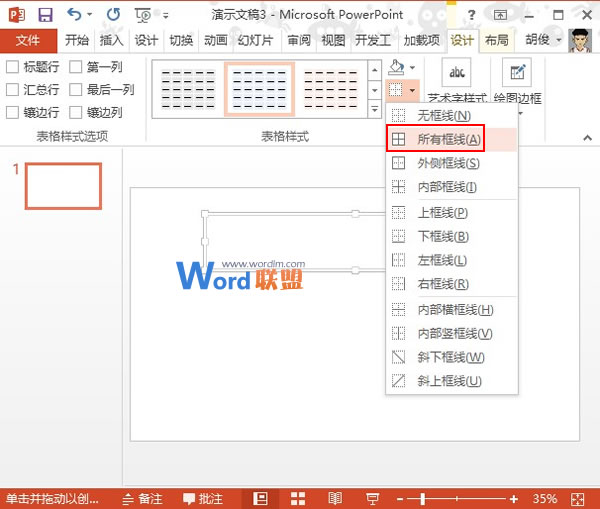Select slide 1 thumbnail in panel
This screenshot has height=509, width=600.
coord(64,186)
